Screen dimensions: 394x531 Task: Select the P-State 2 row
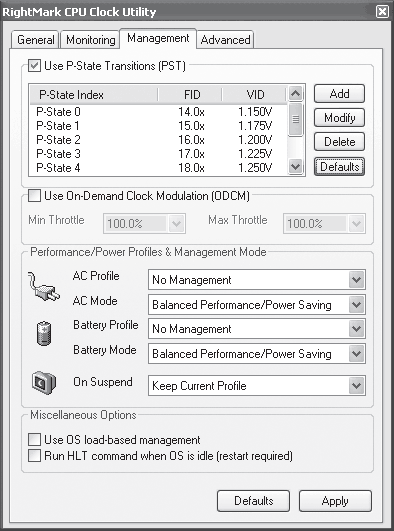(x=158, y=140)
